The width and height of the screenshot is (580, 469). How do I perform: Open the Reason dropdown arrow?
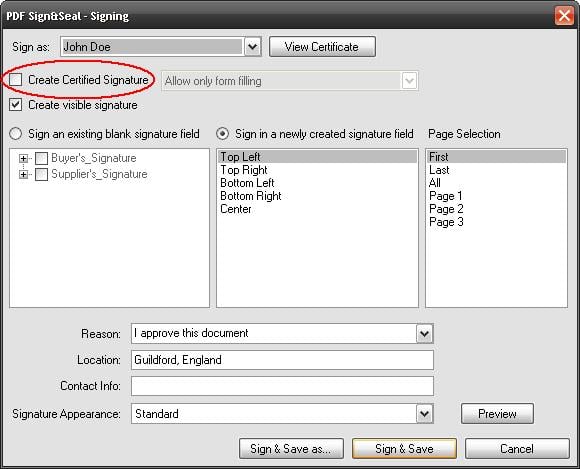point(425,334)
